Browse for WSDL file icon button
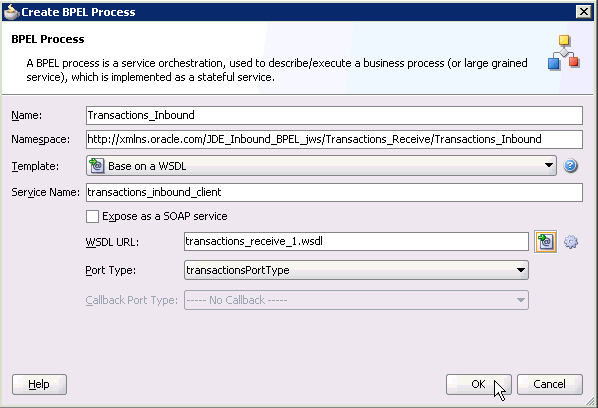 click(545, 241)
